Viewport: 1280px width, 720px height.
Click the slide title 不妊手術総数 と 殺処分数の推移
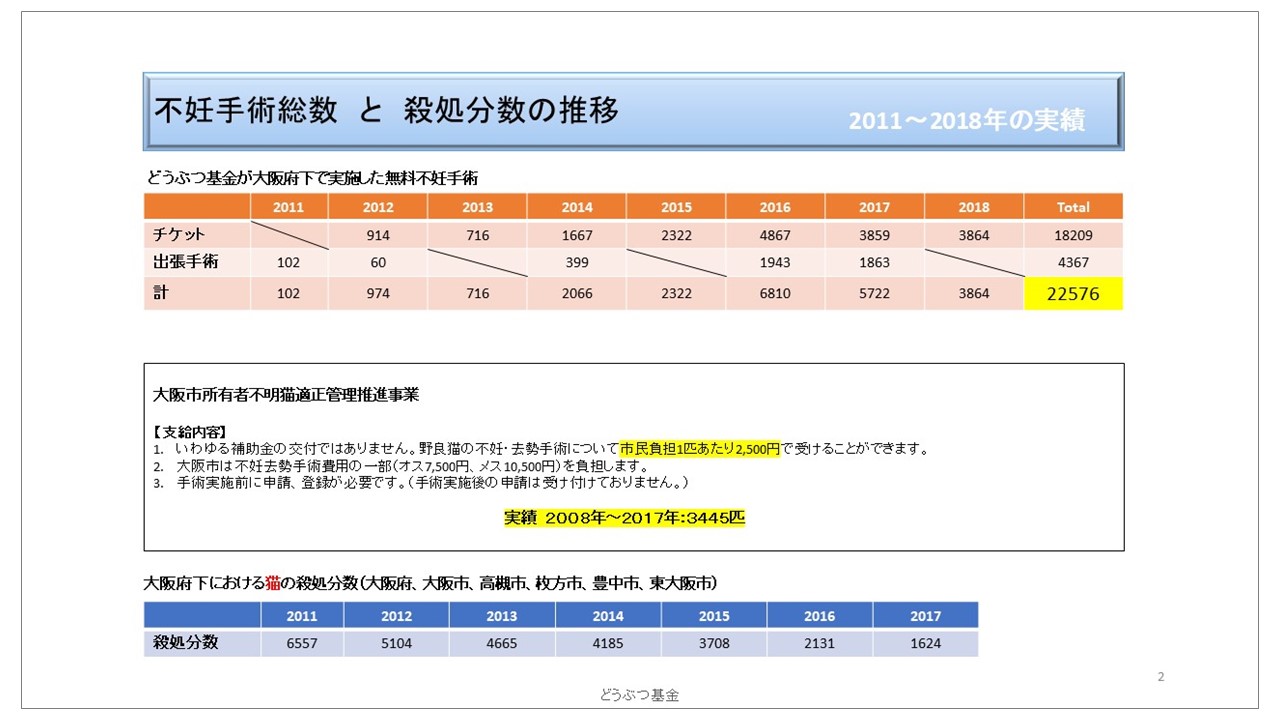click(x=386, y=111)
